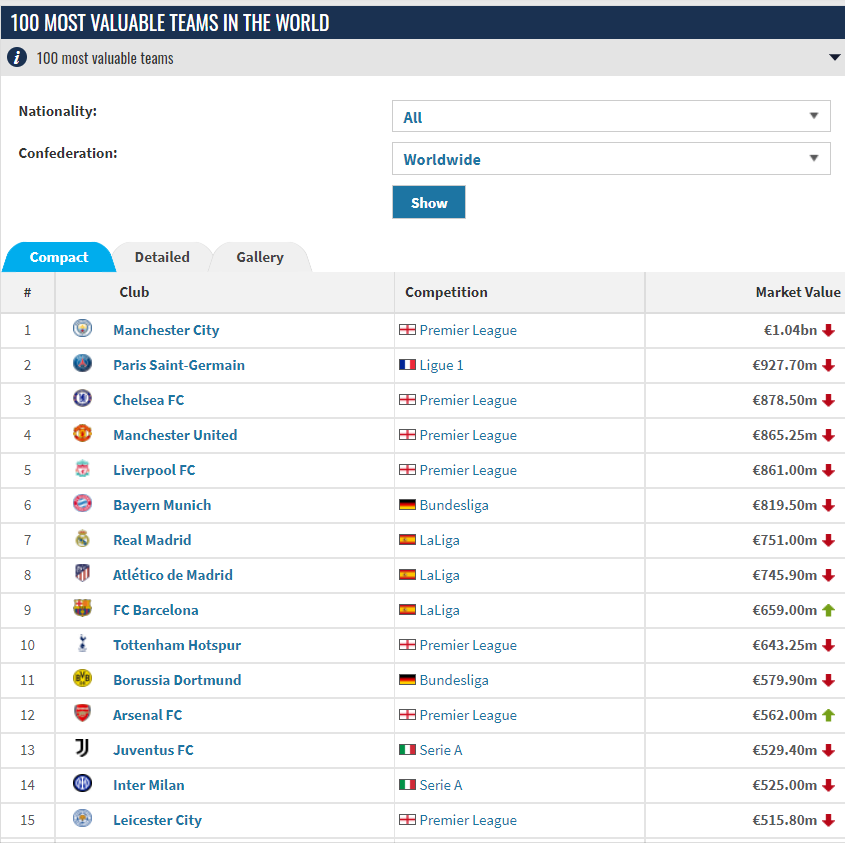Open the Manchester United club link

175,435
